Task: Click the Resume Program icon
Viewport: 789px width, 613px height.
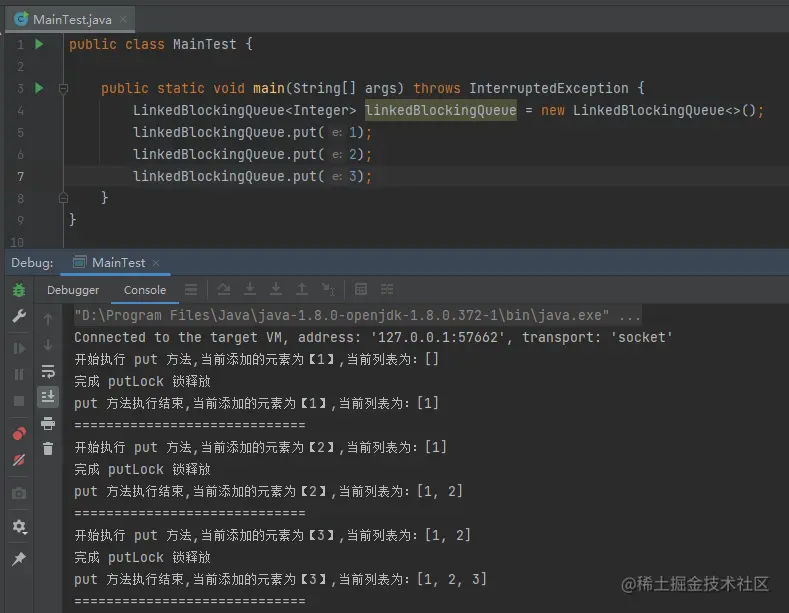Action: pyautogui.click(x=19, y=348)
